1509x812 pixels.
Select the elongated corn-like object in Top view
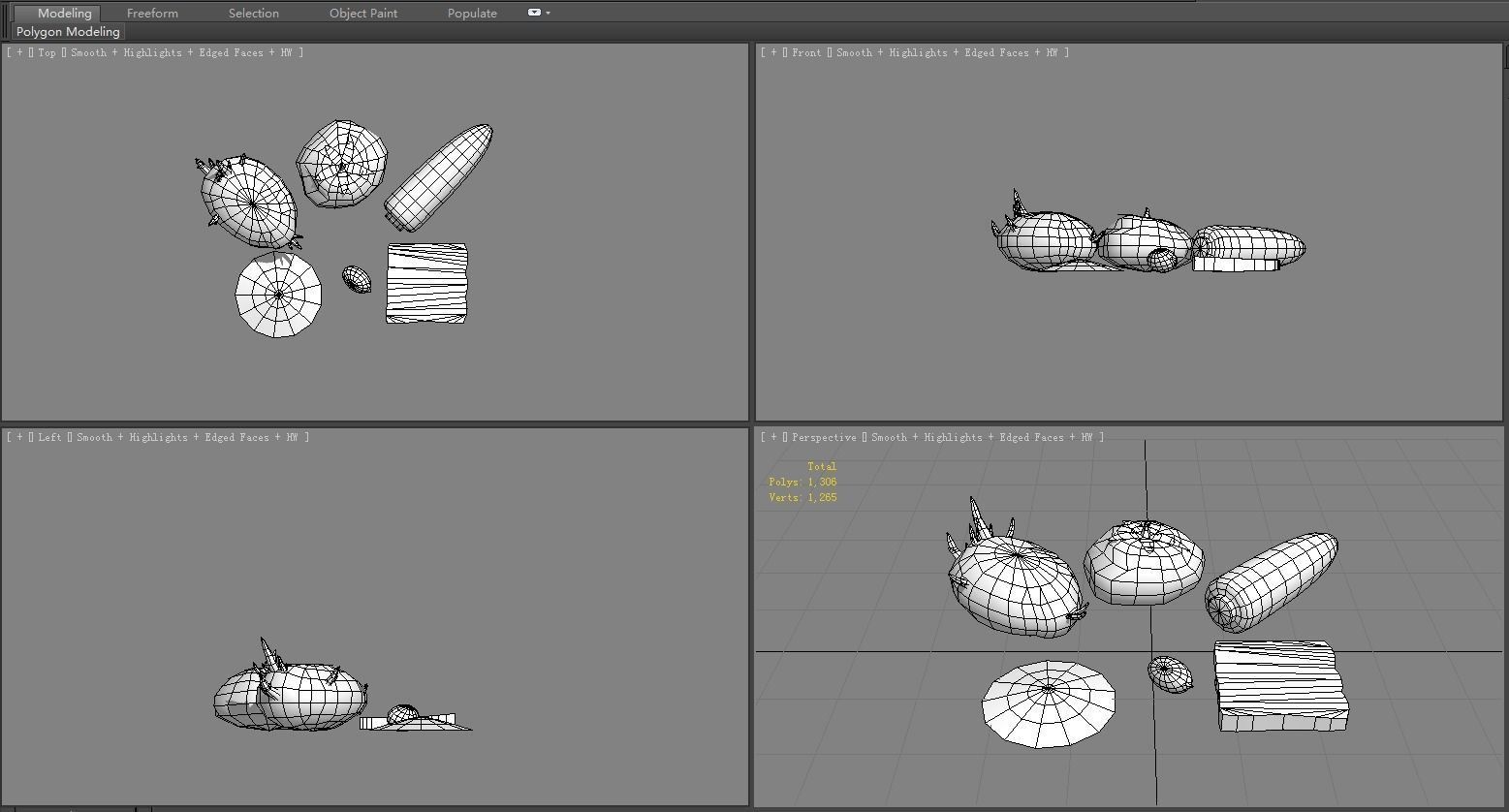438,177
